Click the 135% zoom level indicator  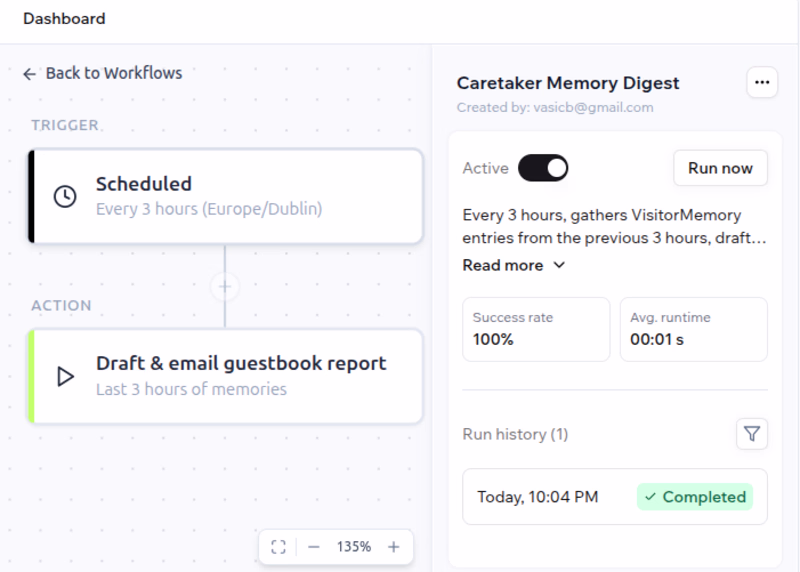coord(354,547)
